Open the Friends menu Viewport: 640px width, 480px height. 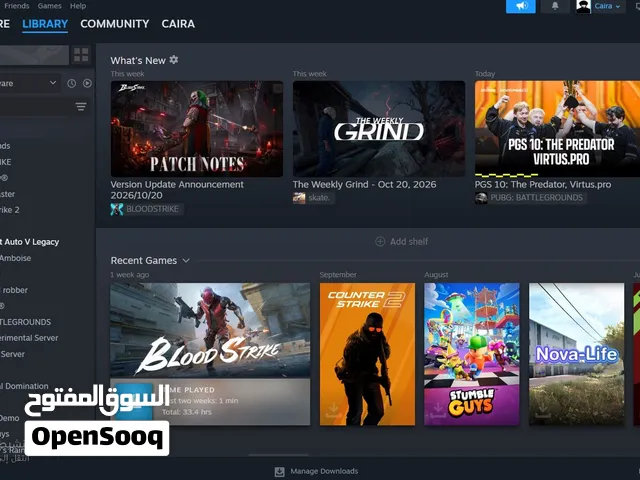[x=16, y=6]
